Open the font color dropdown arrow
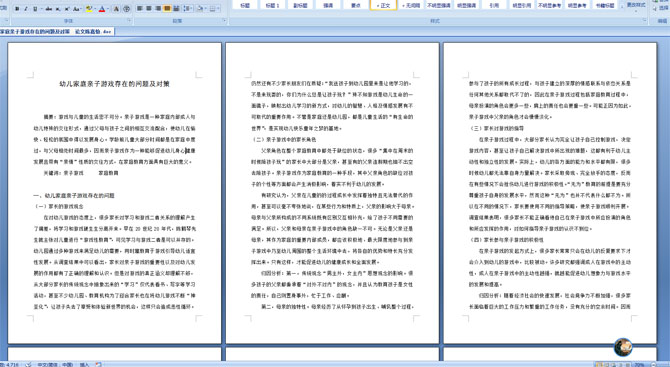Screen dimensions: 670x367 [108, 9]
